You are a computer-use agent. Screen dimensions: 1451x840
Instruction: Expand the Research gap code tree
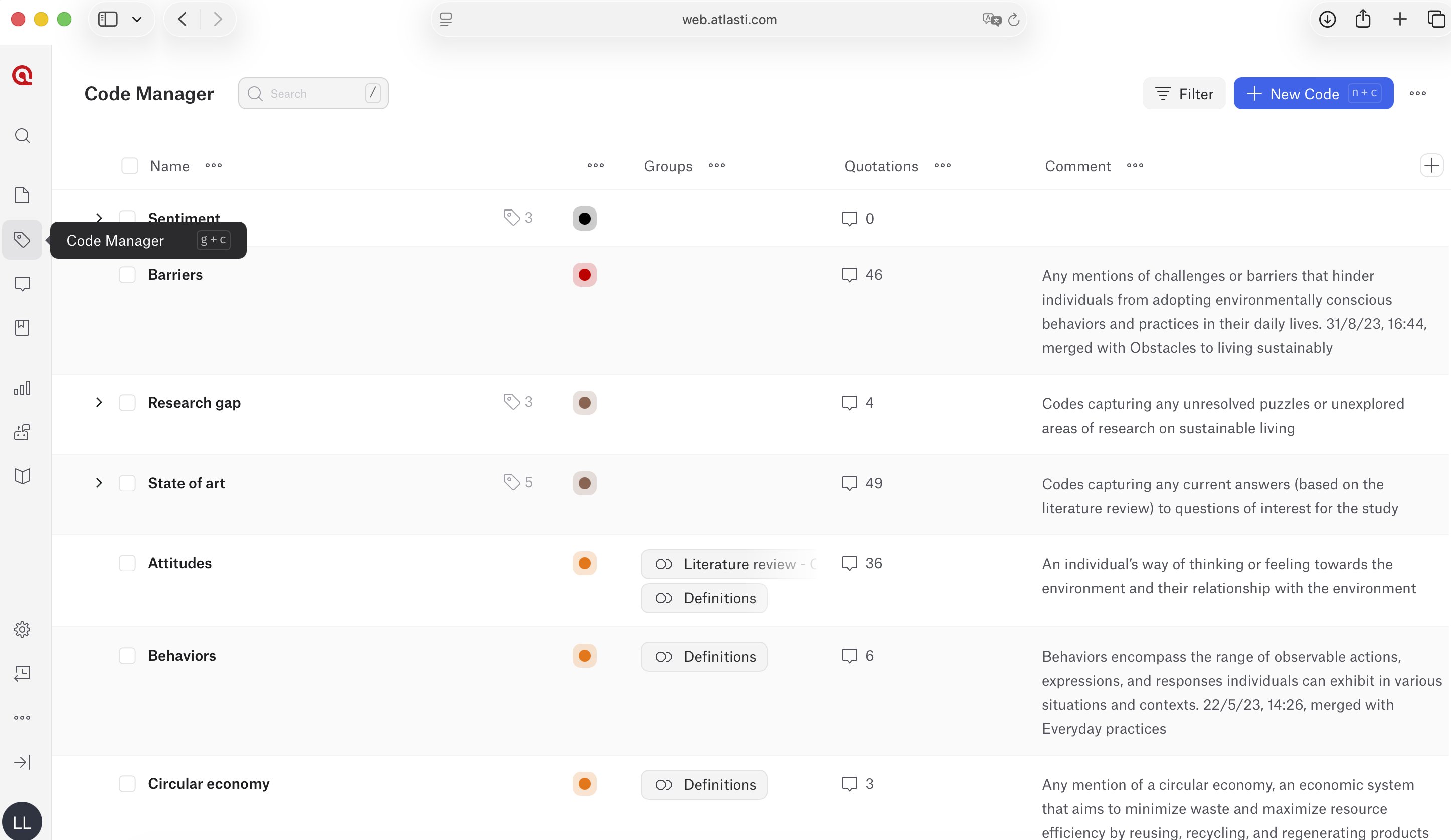pos(99,402)
